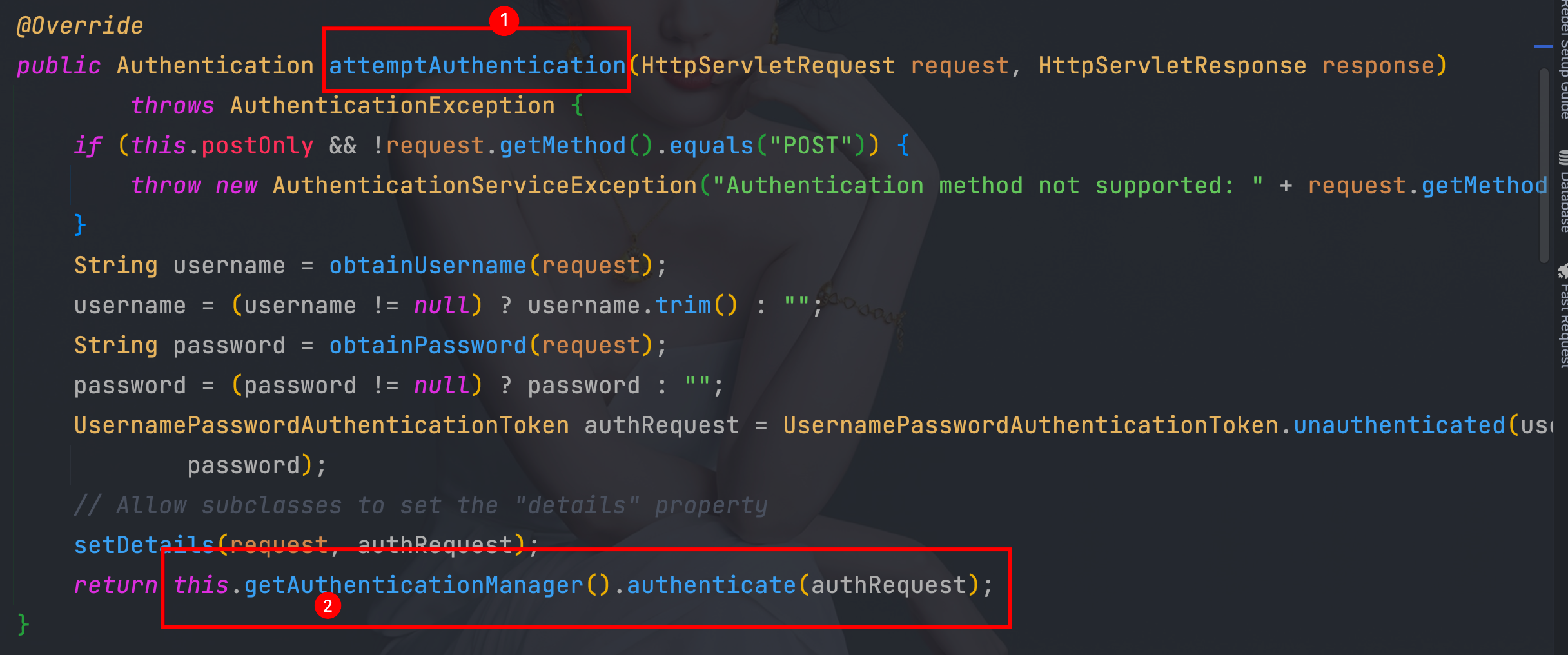Click the authRequest variable declaration name

coord(661,425)
